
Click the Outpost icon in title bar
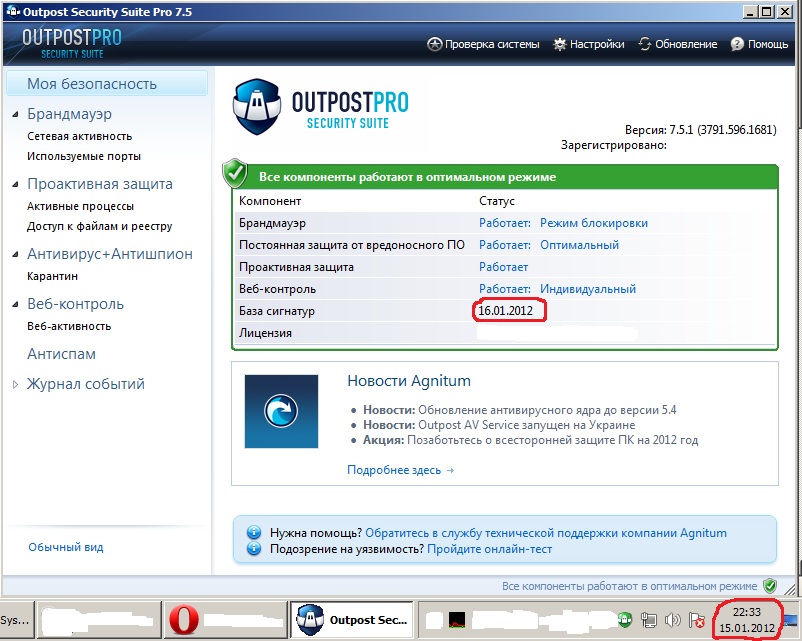tap(13, 11)
